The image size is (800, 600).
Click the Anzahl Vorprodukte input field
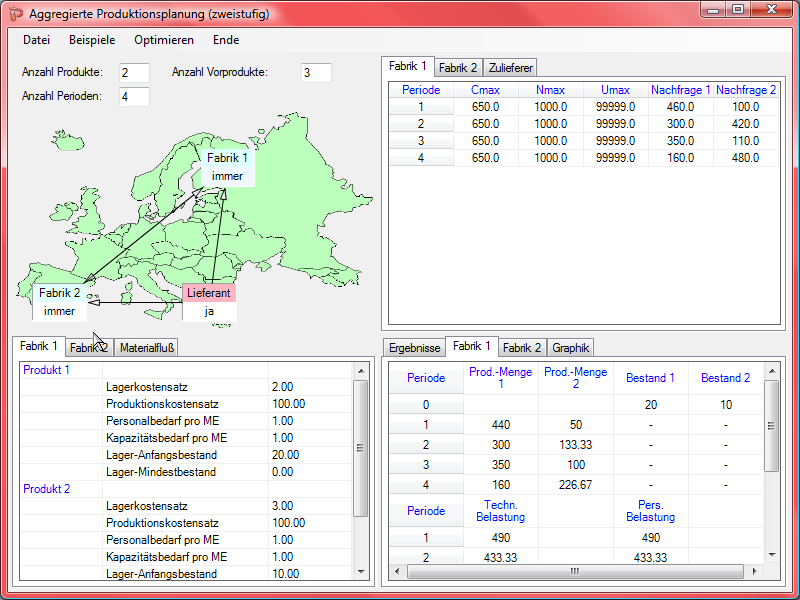[x=316, y=73]
